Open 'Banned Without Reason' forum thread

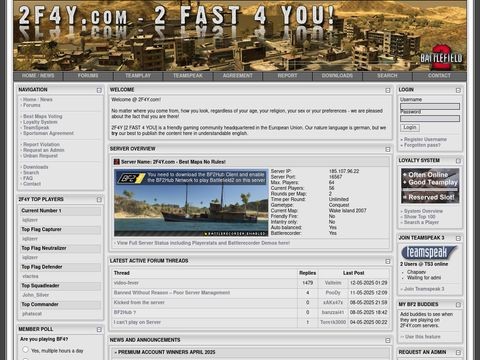click(172, 293)
